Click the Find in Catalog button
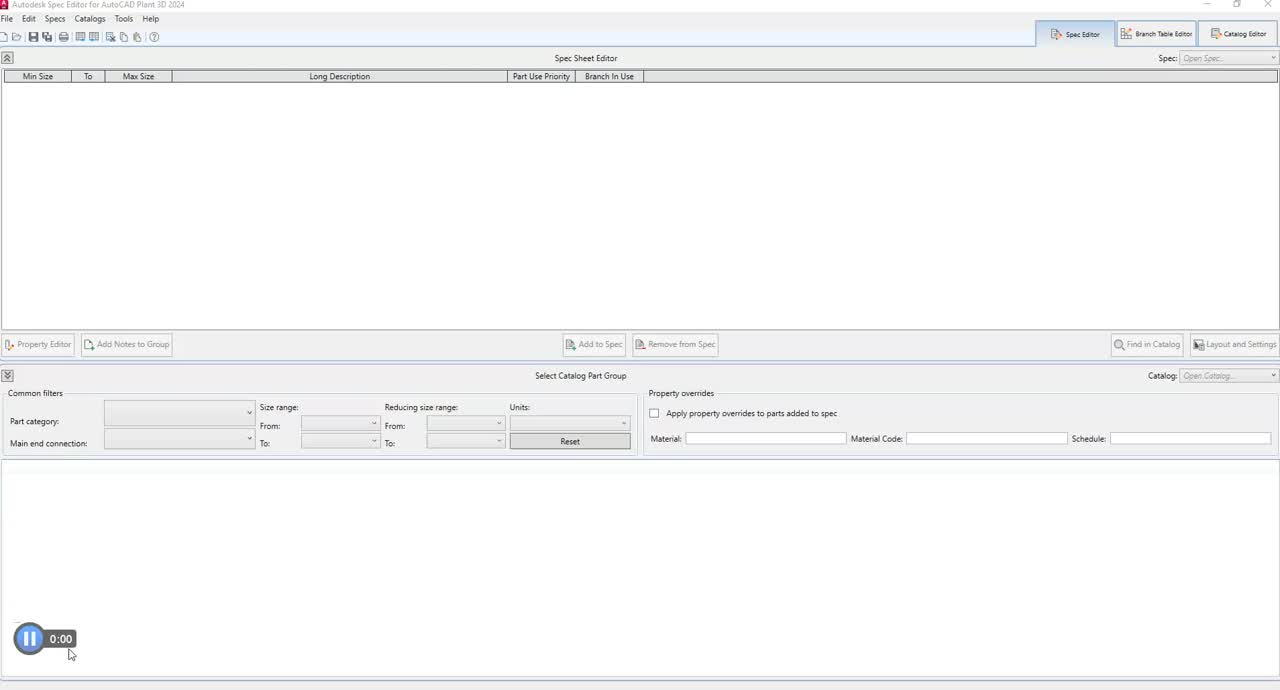1280x690 pixels. tap(1146, 344)
